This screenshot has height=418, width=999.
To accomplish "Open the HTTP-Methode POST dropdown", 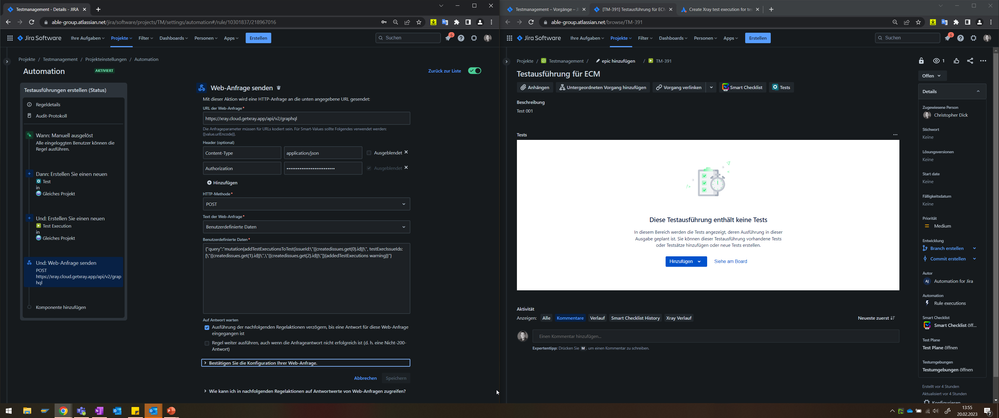I will tap(306, 204).
